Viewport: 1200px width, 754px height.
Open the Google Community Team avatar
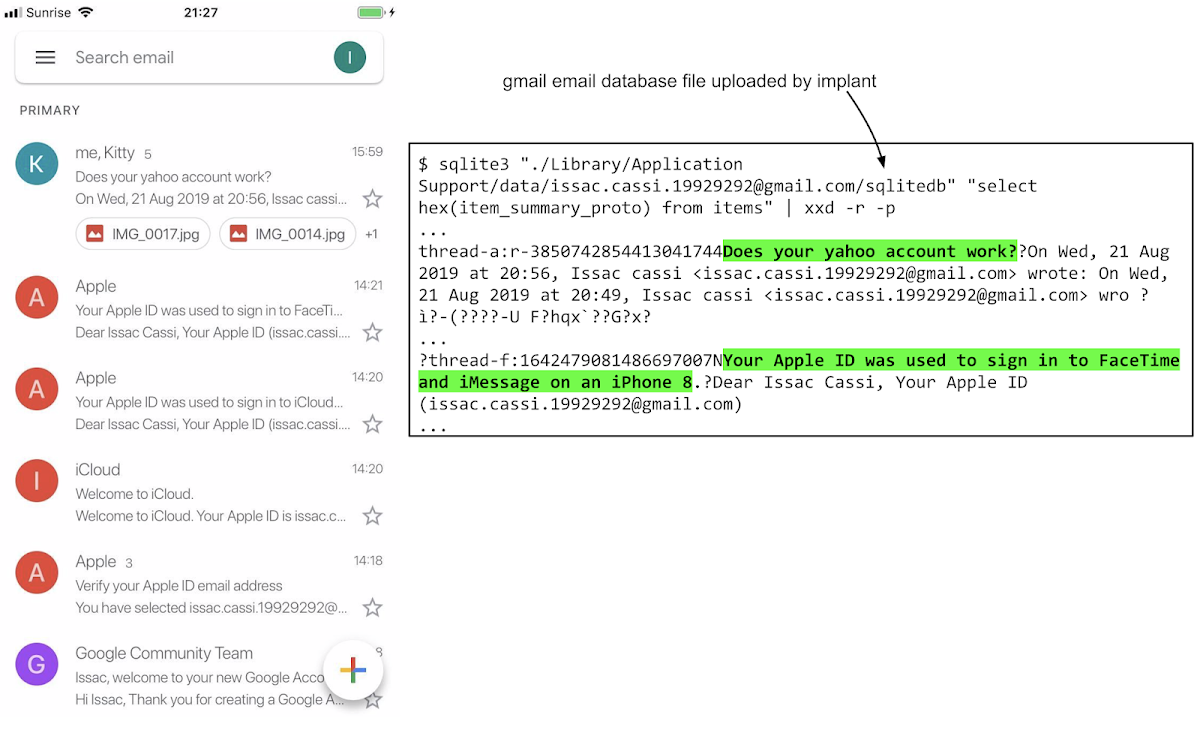pos(36,663)
